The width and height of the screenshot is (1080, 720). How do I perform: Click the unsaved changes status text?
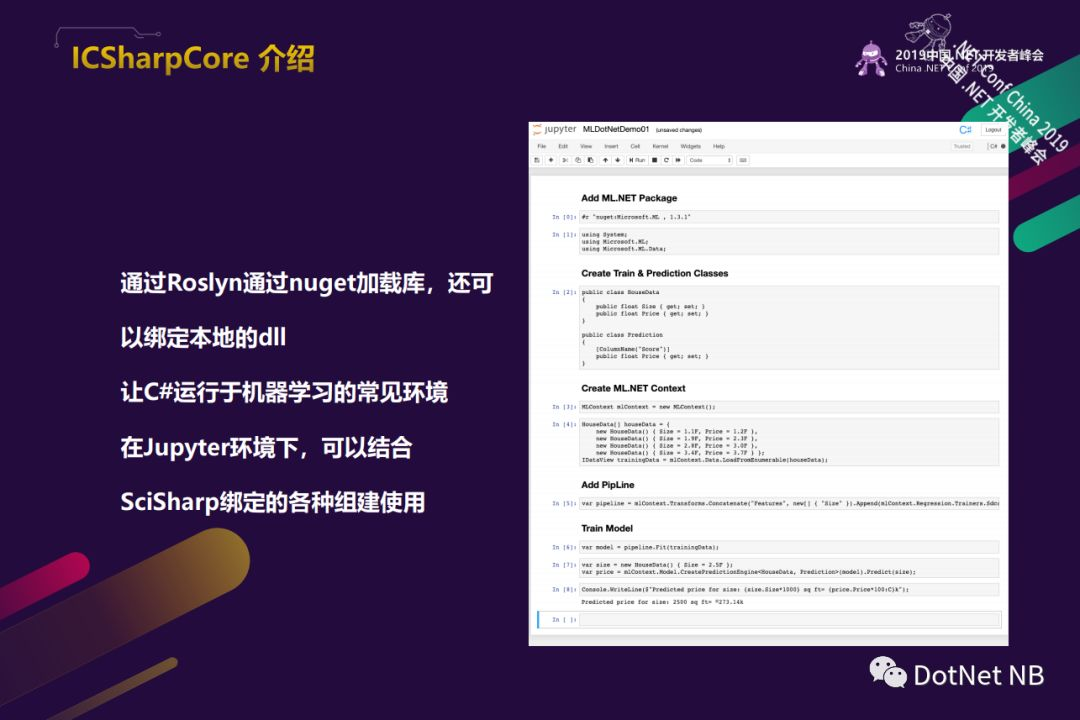tap(679, 130)
